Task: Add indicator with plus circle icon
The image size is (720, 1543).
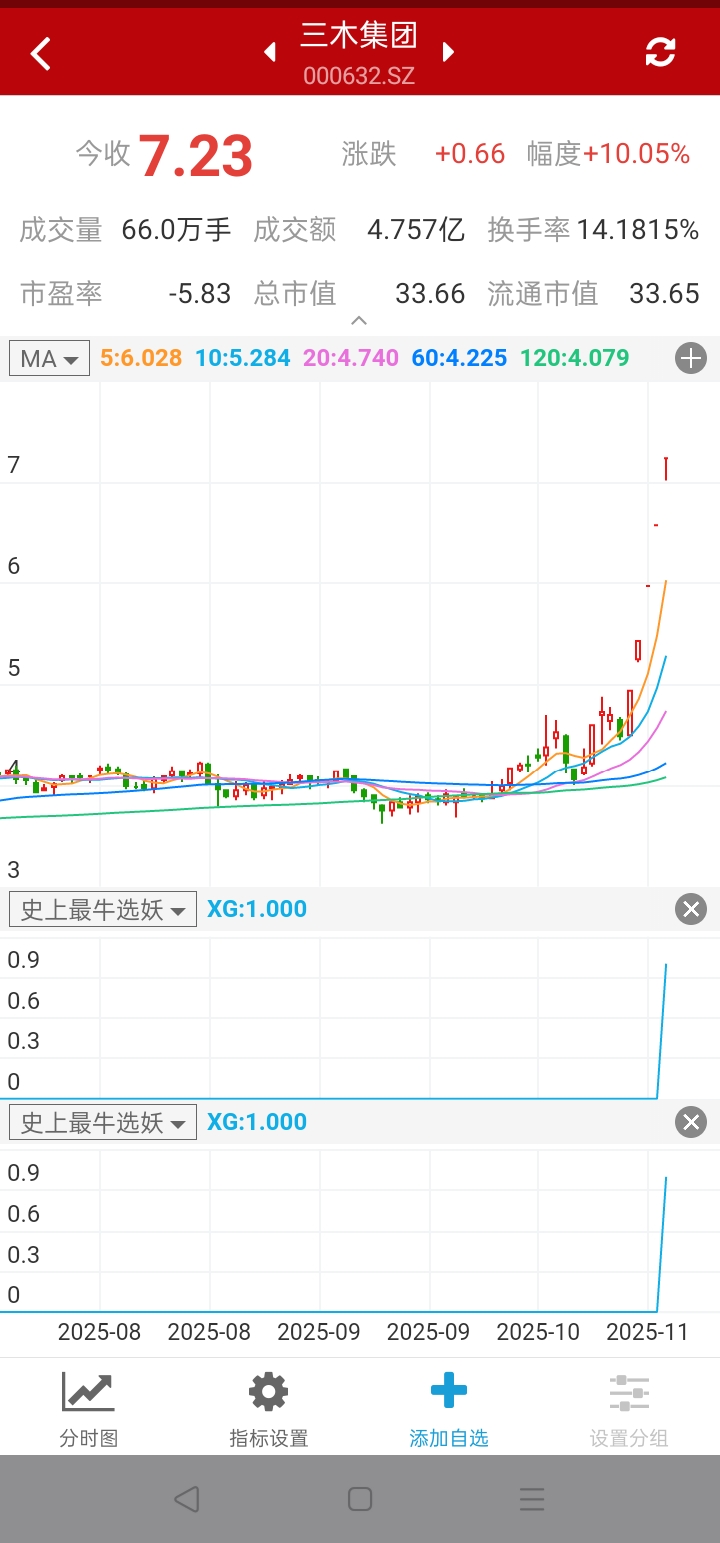Action: click(691, 358)
